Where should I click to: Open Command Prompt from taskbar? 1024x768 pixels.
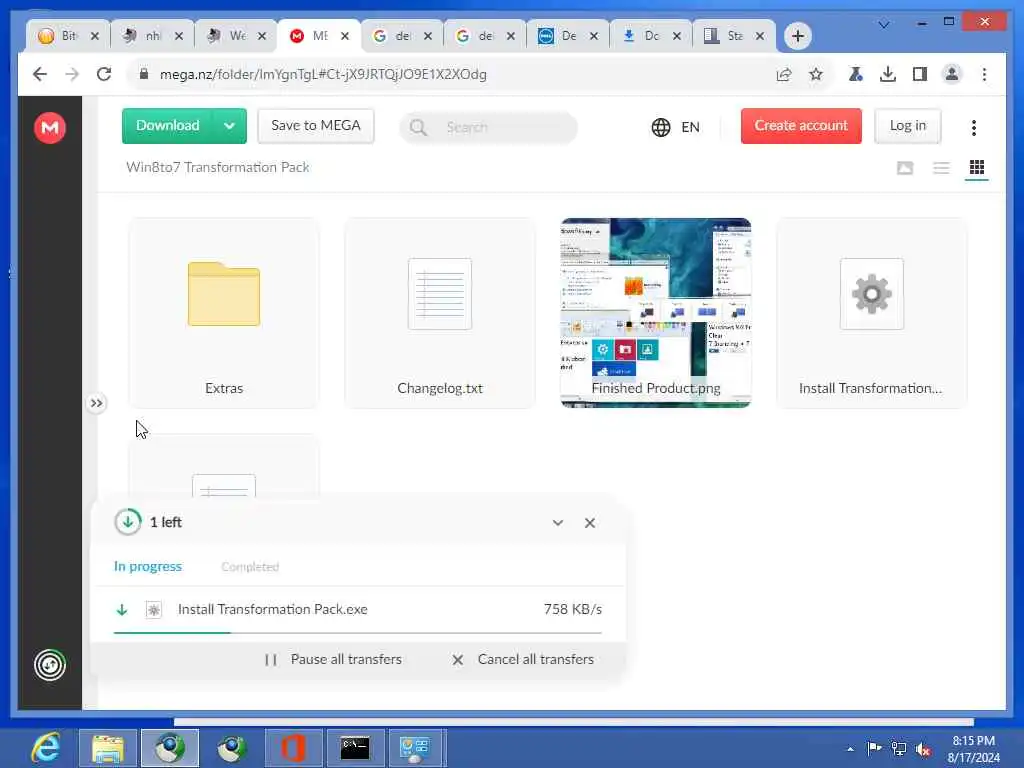click(x=355, y=748)
